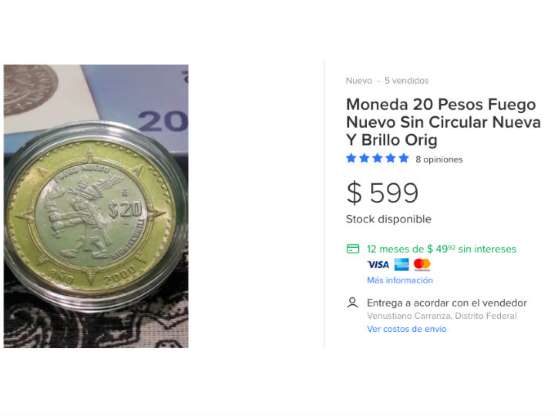Click the first blue rating star

pyautogui.click(x=351, y=158)
